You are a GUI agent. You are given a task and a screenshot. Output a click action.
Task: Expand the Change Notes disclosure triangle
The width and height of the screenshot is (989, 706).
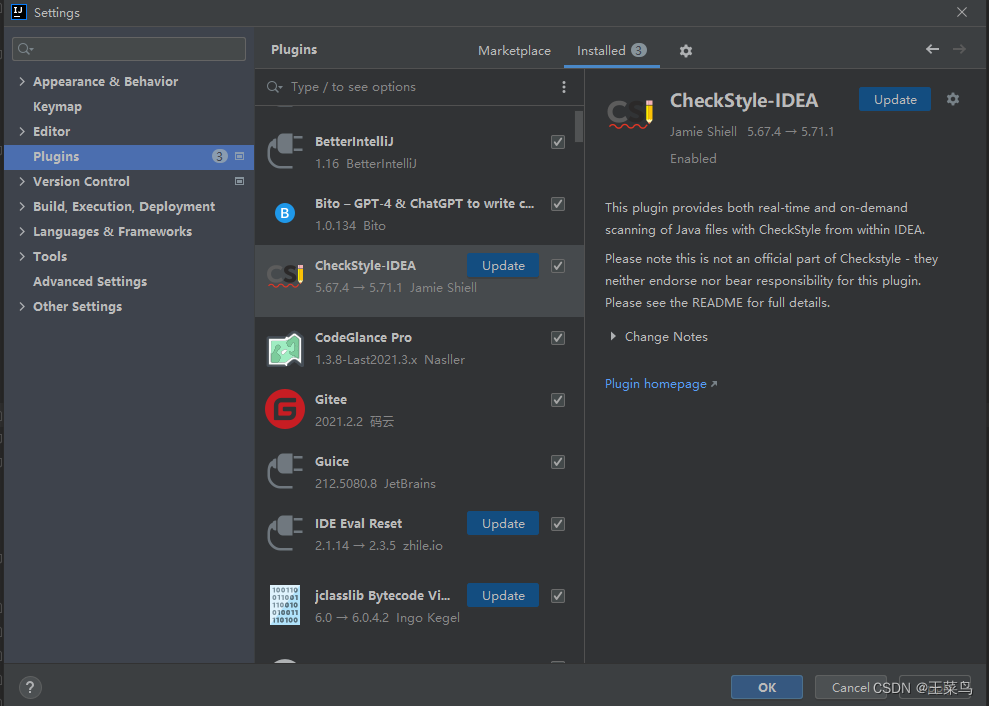(x=612, y=336)
